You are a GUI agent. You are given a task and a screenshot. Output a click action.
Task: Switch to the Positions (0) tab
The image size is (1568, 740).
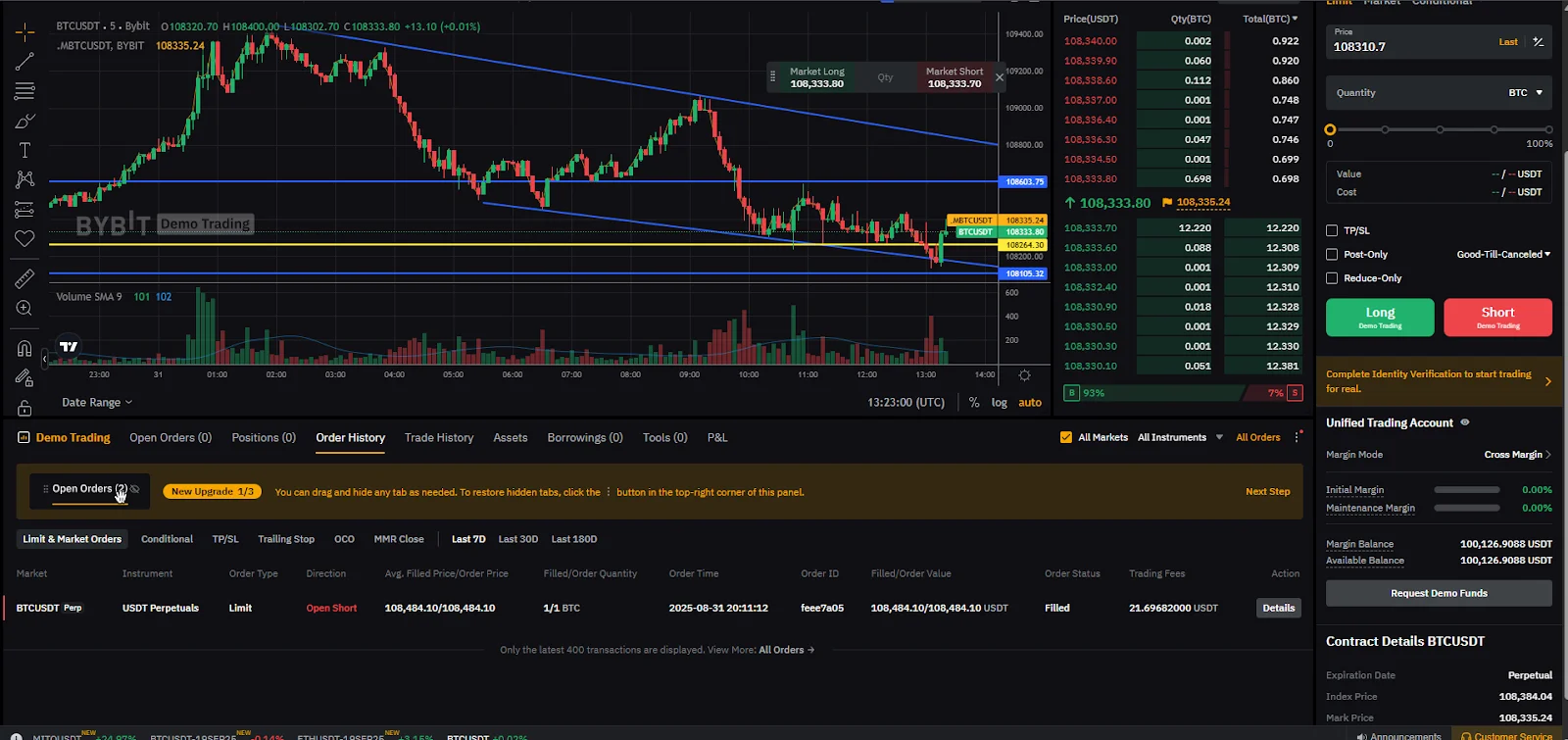coord(264,438)
